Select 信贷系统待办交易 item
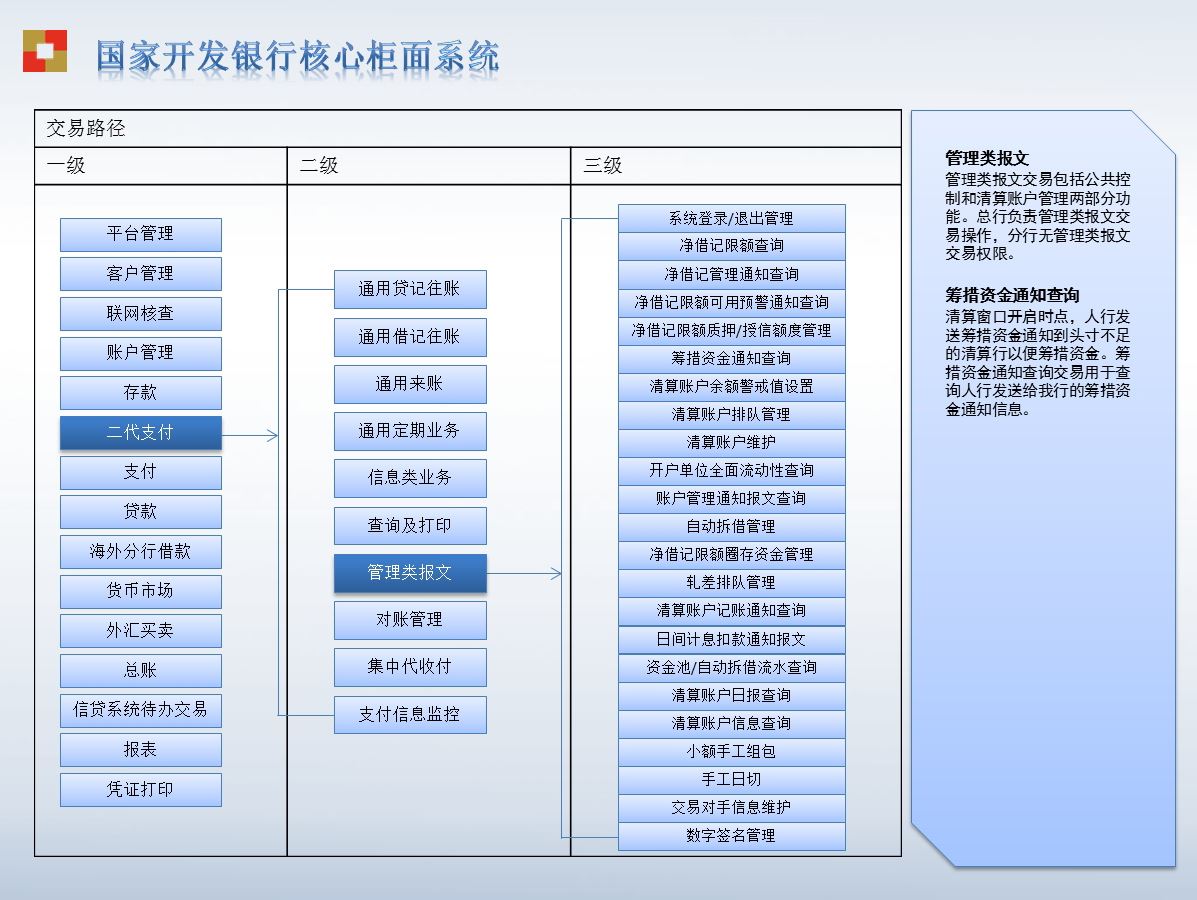The width and height of the screenshot is (1197, 900). click(141, 711)
